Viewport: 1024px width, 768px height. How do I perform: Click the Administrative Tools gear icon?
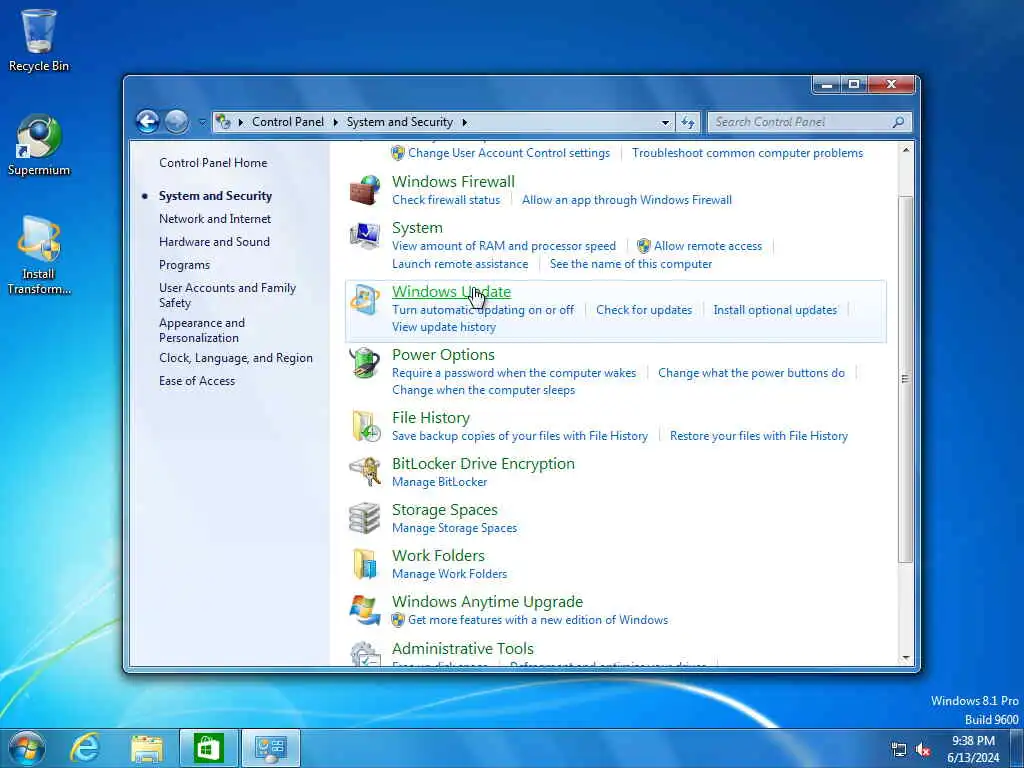tap(364, 654)
